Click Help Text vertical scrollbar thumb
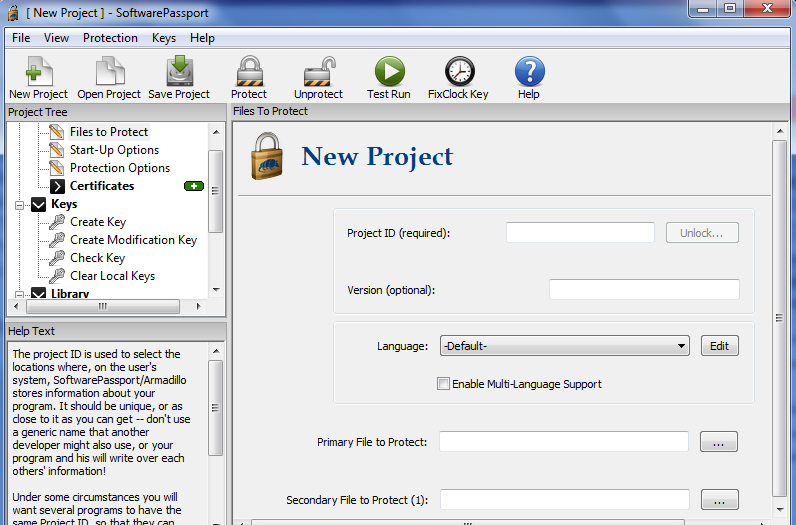This screenshot has height=525, width=796. coord(216,408)
